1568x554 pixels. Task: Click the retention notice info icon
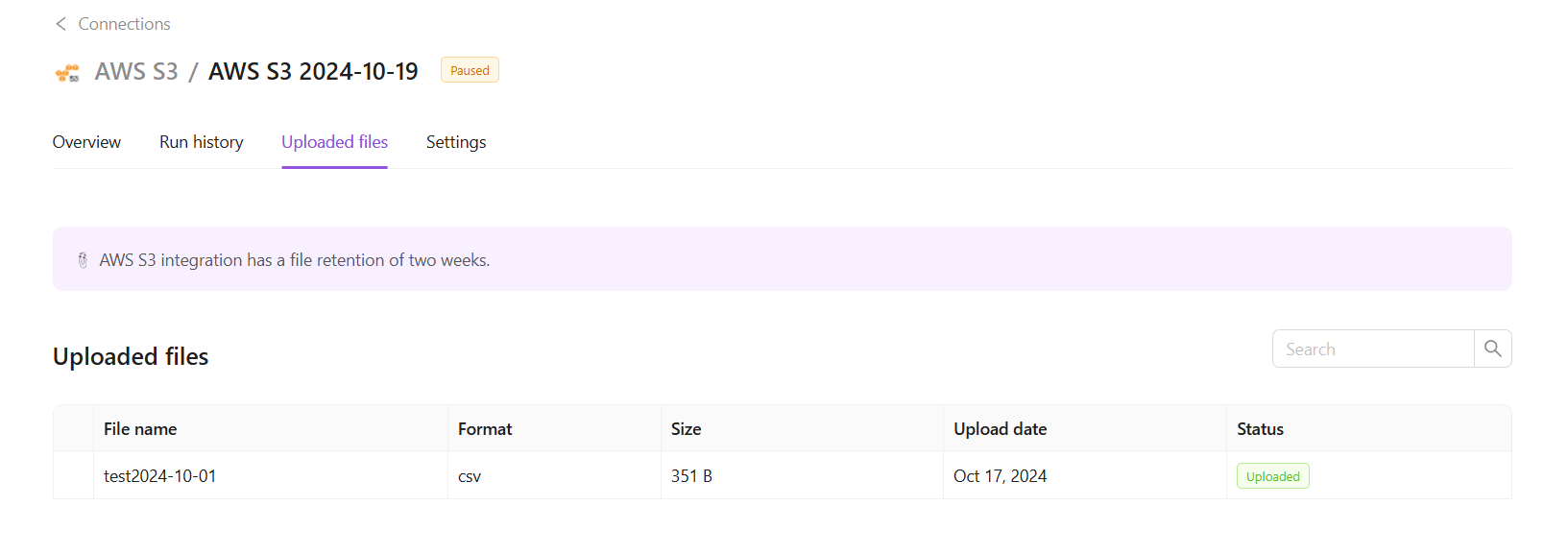click(x=83, y=260)
